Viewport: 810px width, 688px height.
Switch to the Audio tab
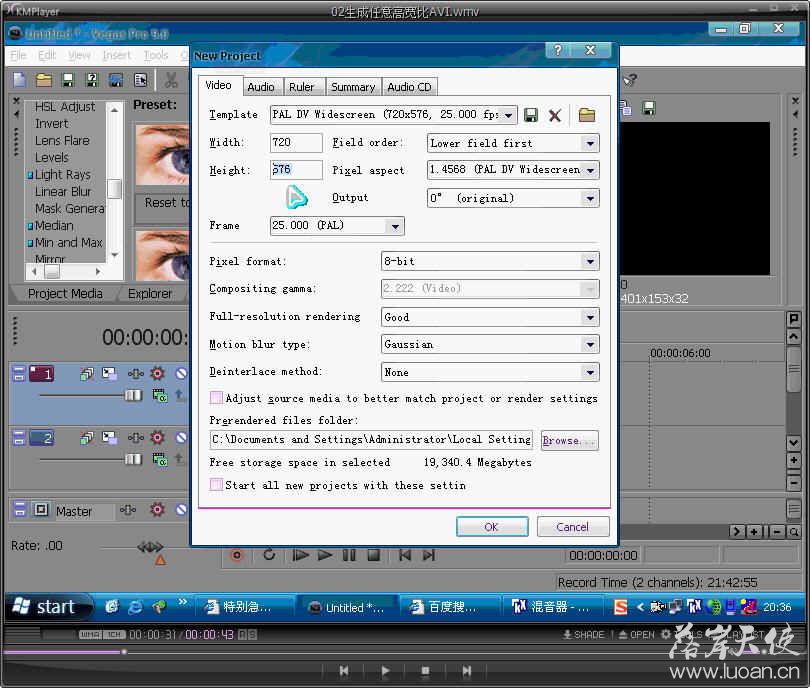261,87
